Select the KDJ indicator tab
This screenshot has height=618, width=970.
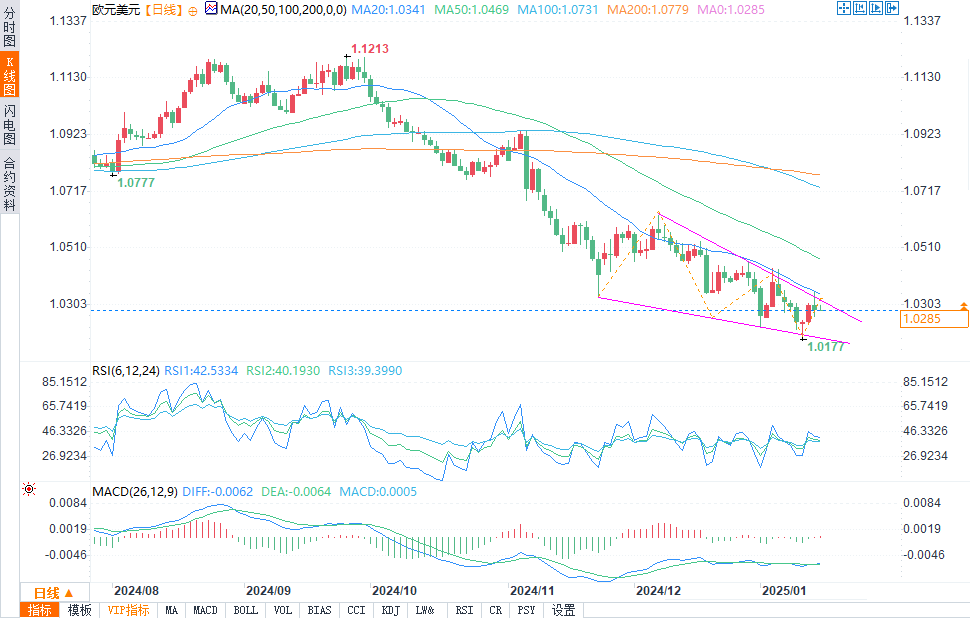(x=390, y=610)
